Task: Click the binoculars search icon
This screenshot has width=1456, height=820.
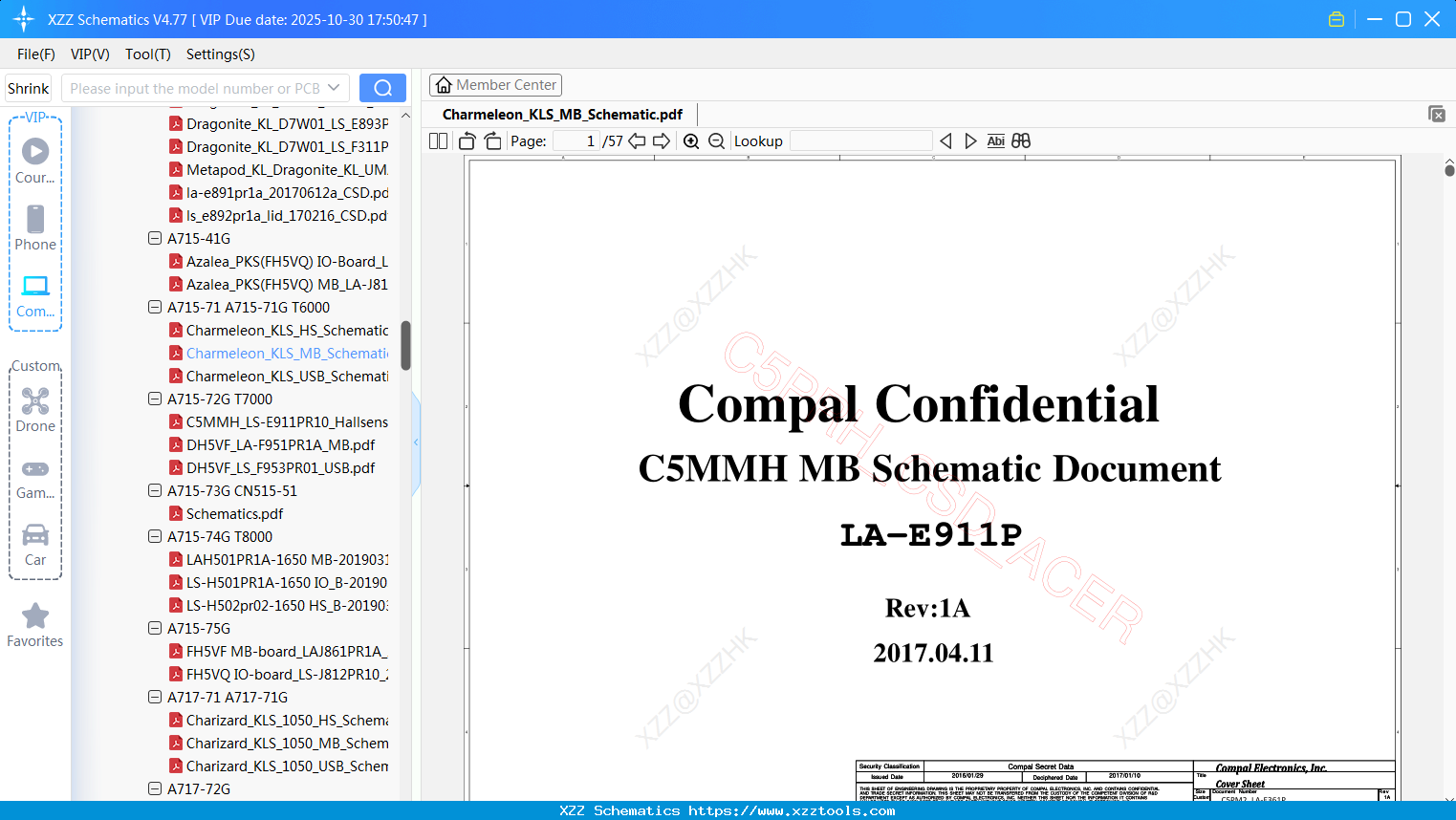Action: (1021, 141)
